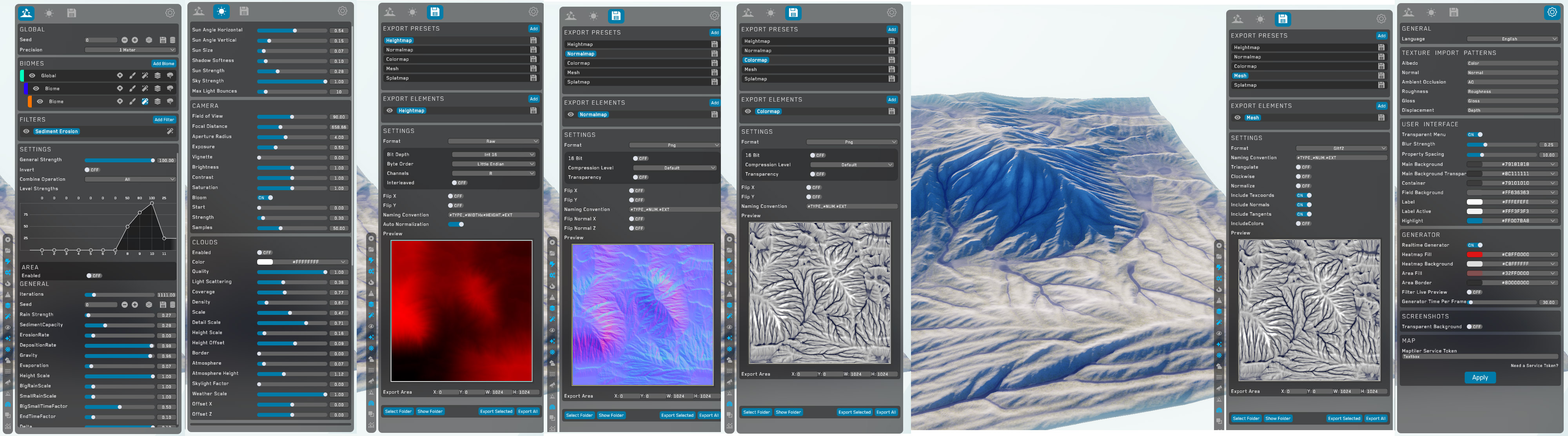The image size is (1568, 436).
Task: Open the sun lighting tab in first panel
Action: 49,13
